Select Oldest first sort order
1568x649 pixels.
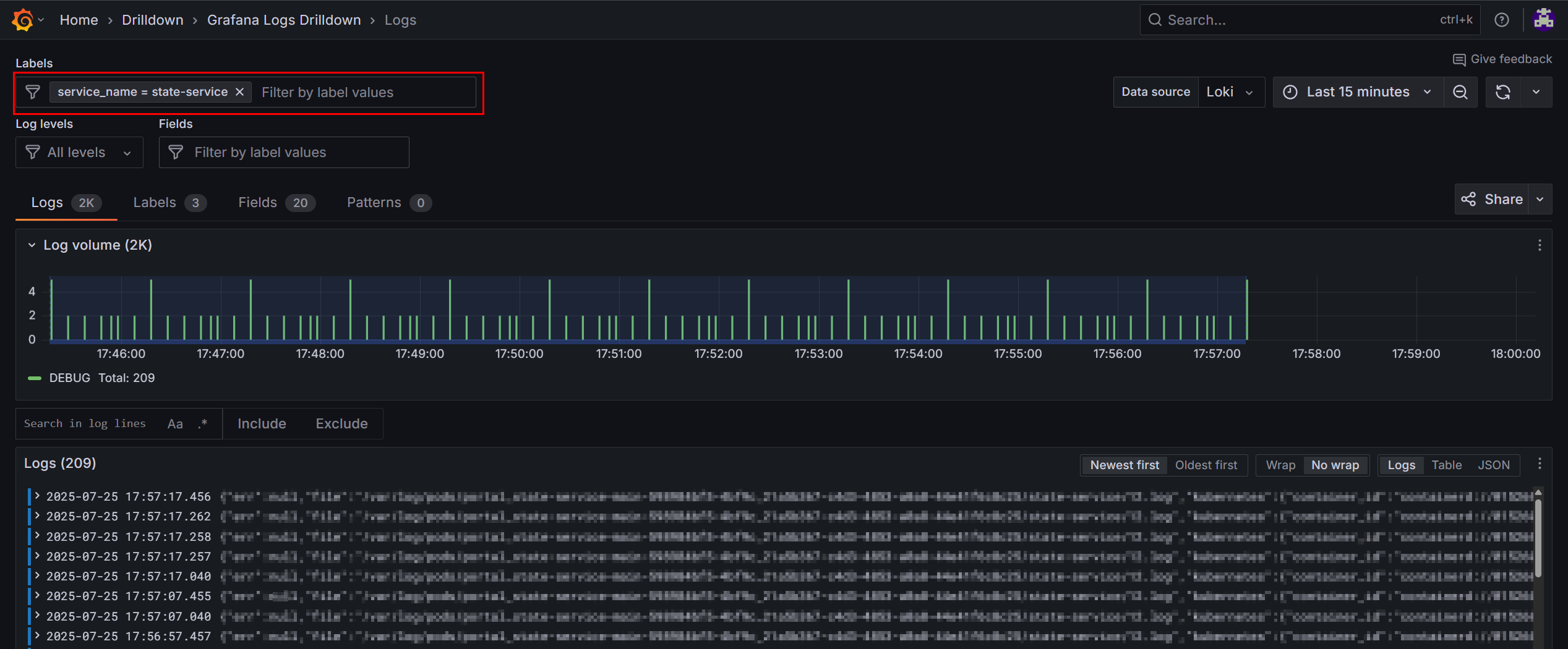pos(1206,465)
